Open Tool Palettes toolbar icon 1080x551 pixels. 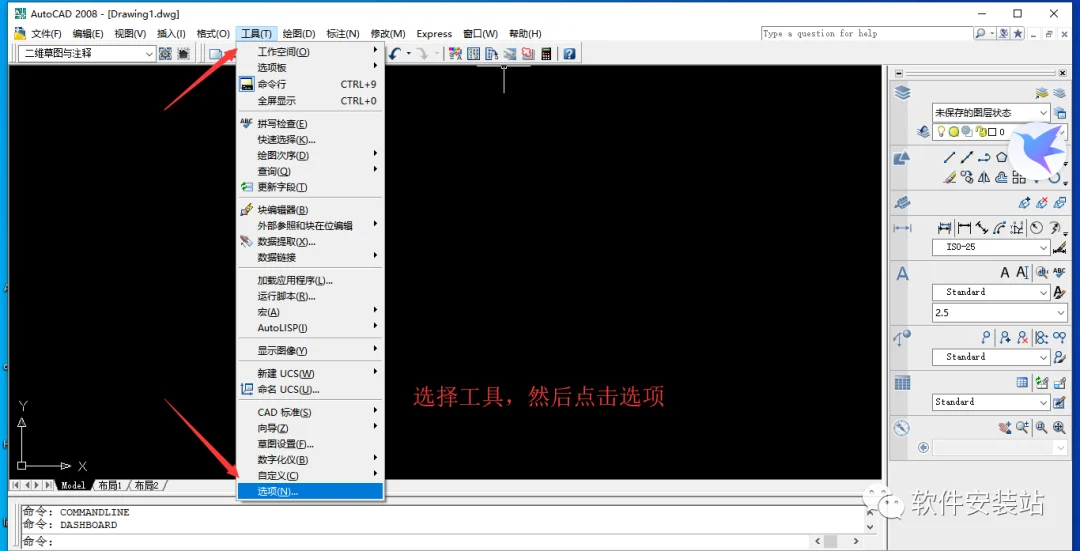[x=491, y=53]
